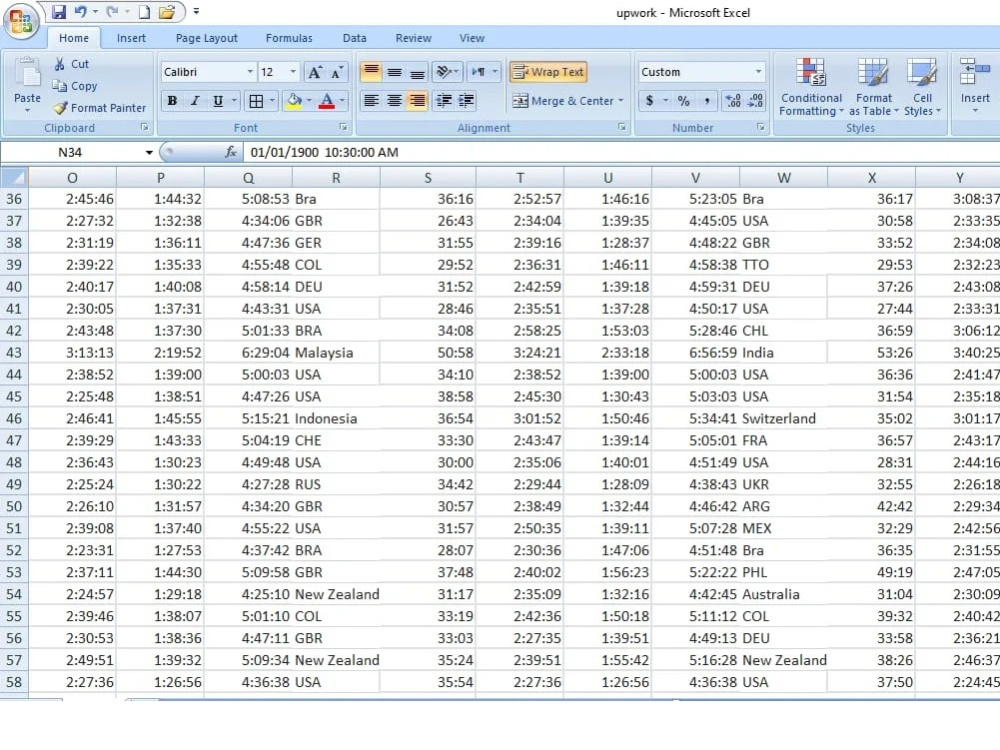Open Number group dialog launcher
1000x750 pixels.
click(x=761, y=128)
